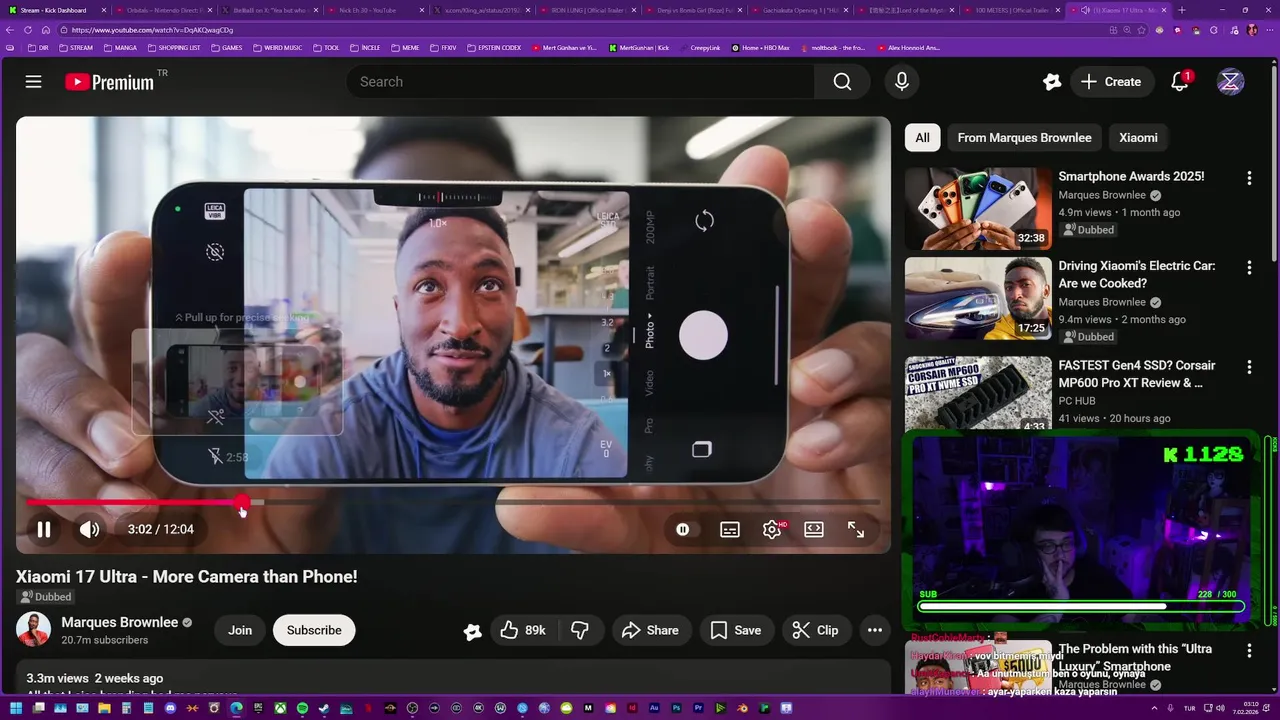This screenshot has height=720, width=1280.
Task: Go back in browser history
Action: click(x=10, y=30)
